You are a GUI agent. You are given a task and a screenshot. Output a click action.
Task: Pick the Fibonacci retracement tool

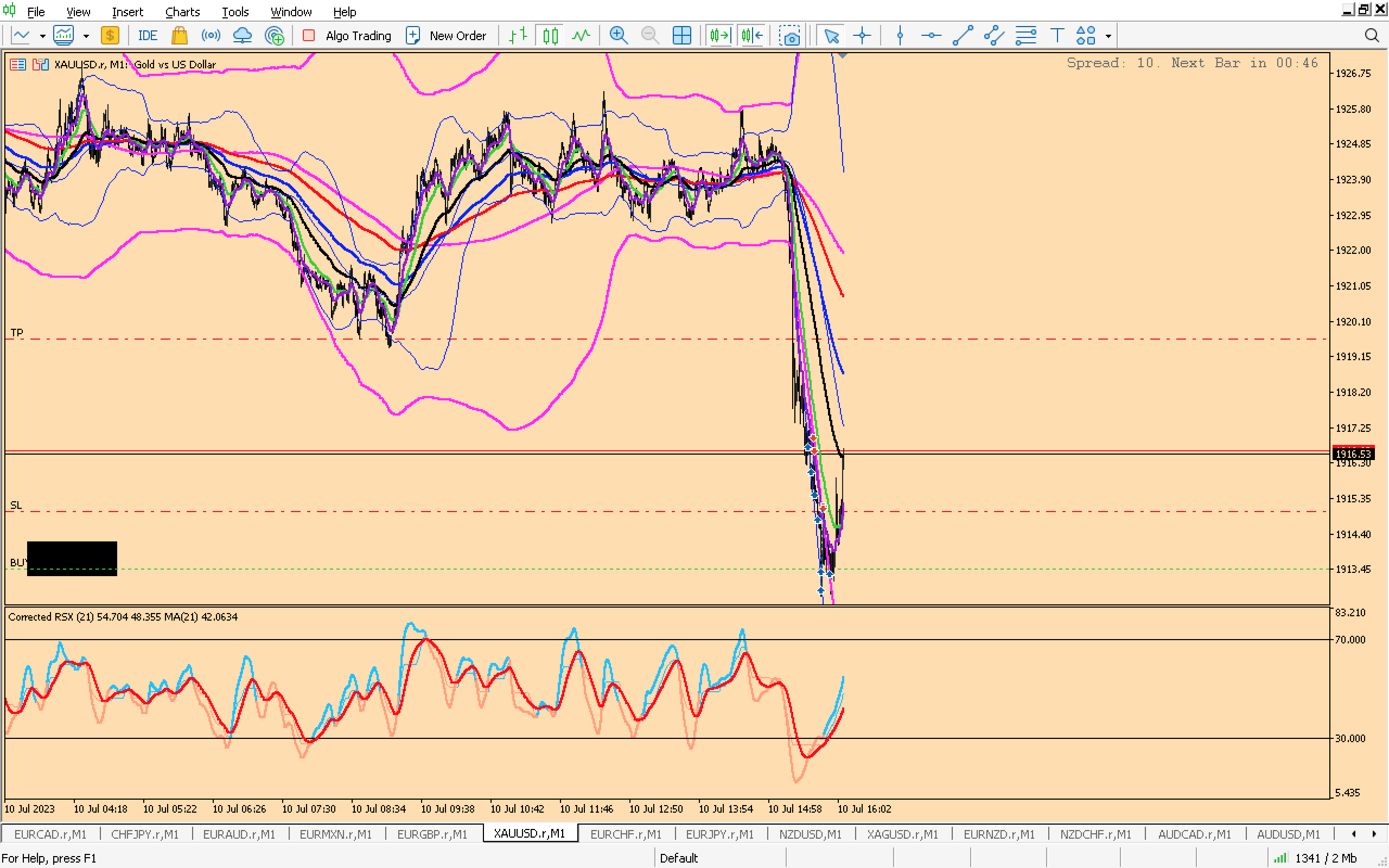coord(1025,36)
